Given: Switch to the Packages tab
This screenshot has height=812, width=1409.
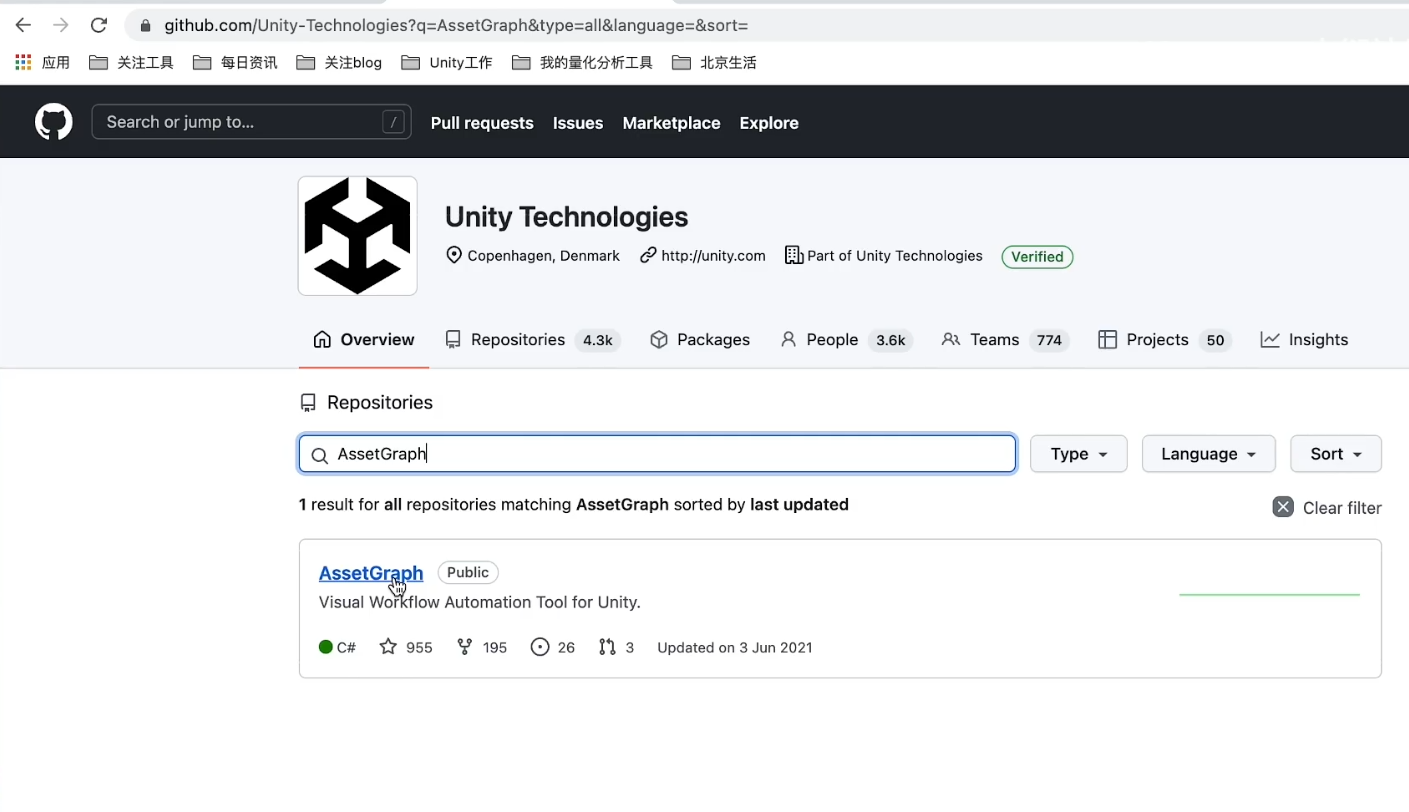Looking at the screenshot, I should [x=700, y=340].
